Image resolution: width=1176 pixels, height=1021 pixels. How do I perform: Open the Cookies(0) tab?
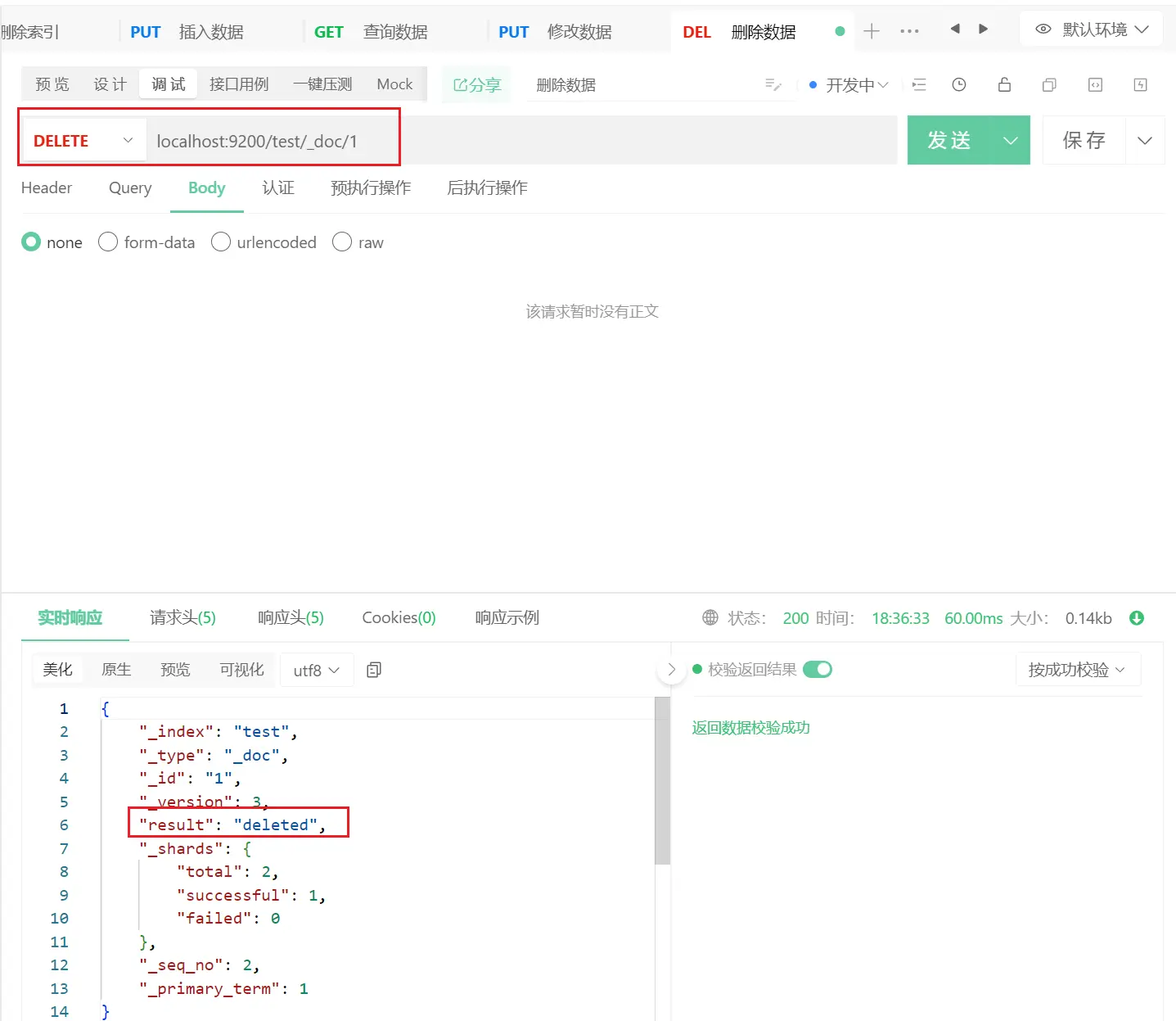pos(399,617)
